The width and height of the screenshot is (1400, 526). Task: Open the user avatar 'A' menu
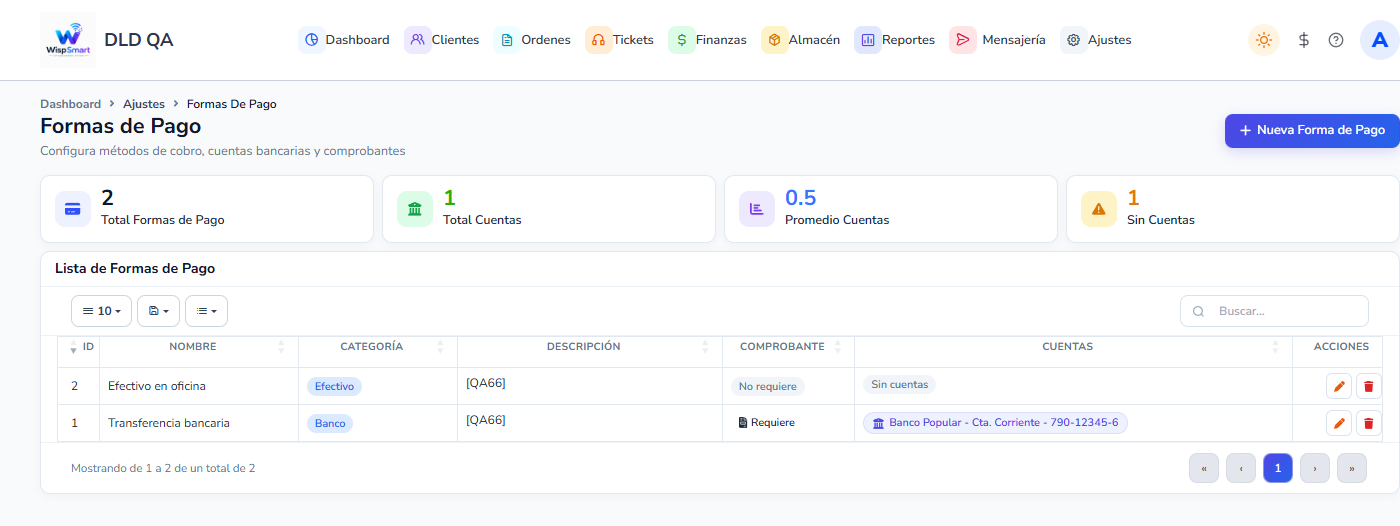[1380, 40]
